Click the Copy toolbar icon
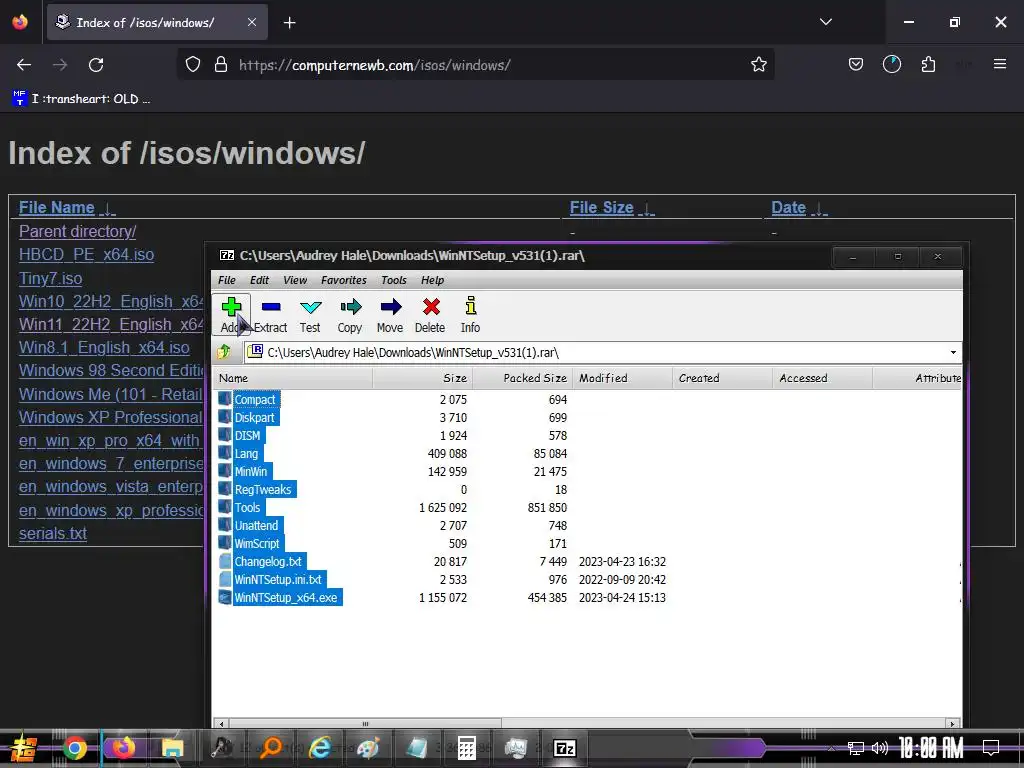The width and height of the screenshot is (1024, 768). [x=350, y=314]
